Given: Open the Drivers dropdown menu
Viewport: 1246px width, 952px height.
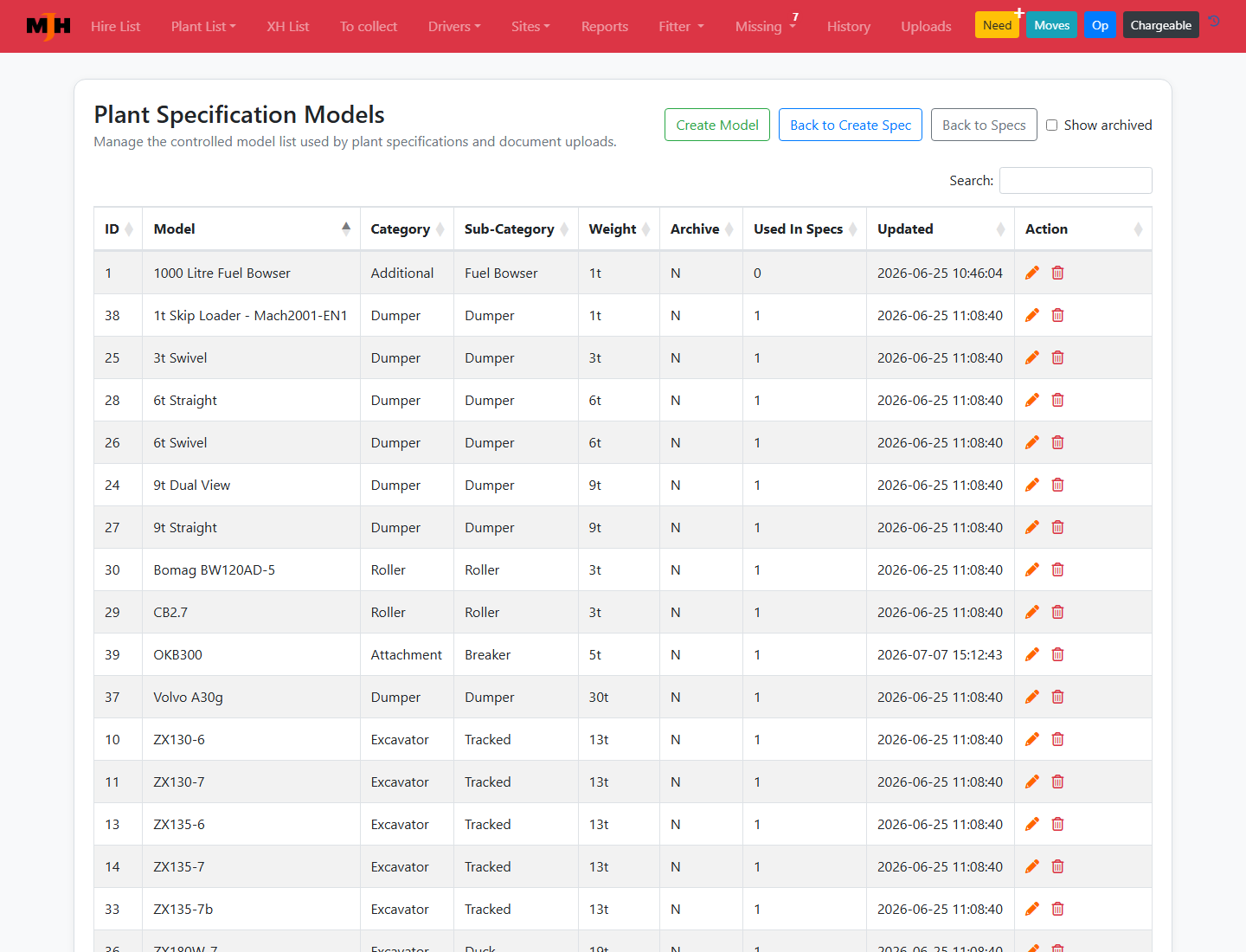Looking at the screenshot, I should point(454,27).
